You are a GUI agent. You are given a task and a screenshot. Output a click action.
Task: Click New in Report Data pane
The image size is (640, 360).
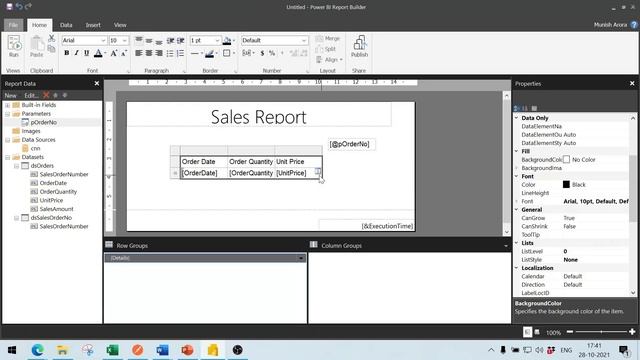pyautogui.click(x=11, y=96)
